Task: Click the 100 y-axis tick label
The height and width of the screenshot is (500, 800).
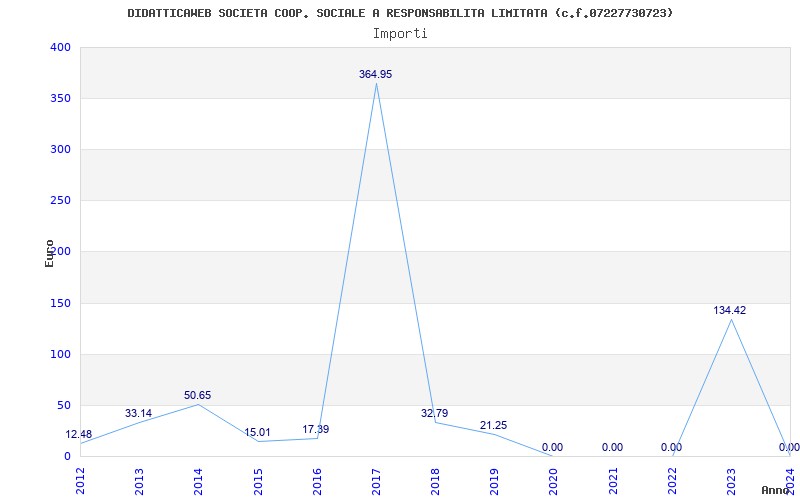Action: 60,355
